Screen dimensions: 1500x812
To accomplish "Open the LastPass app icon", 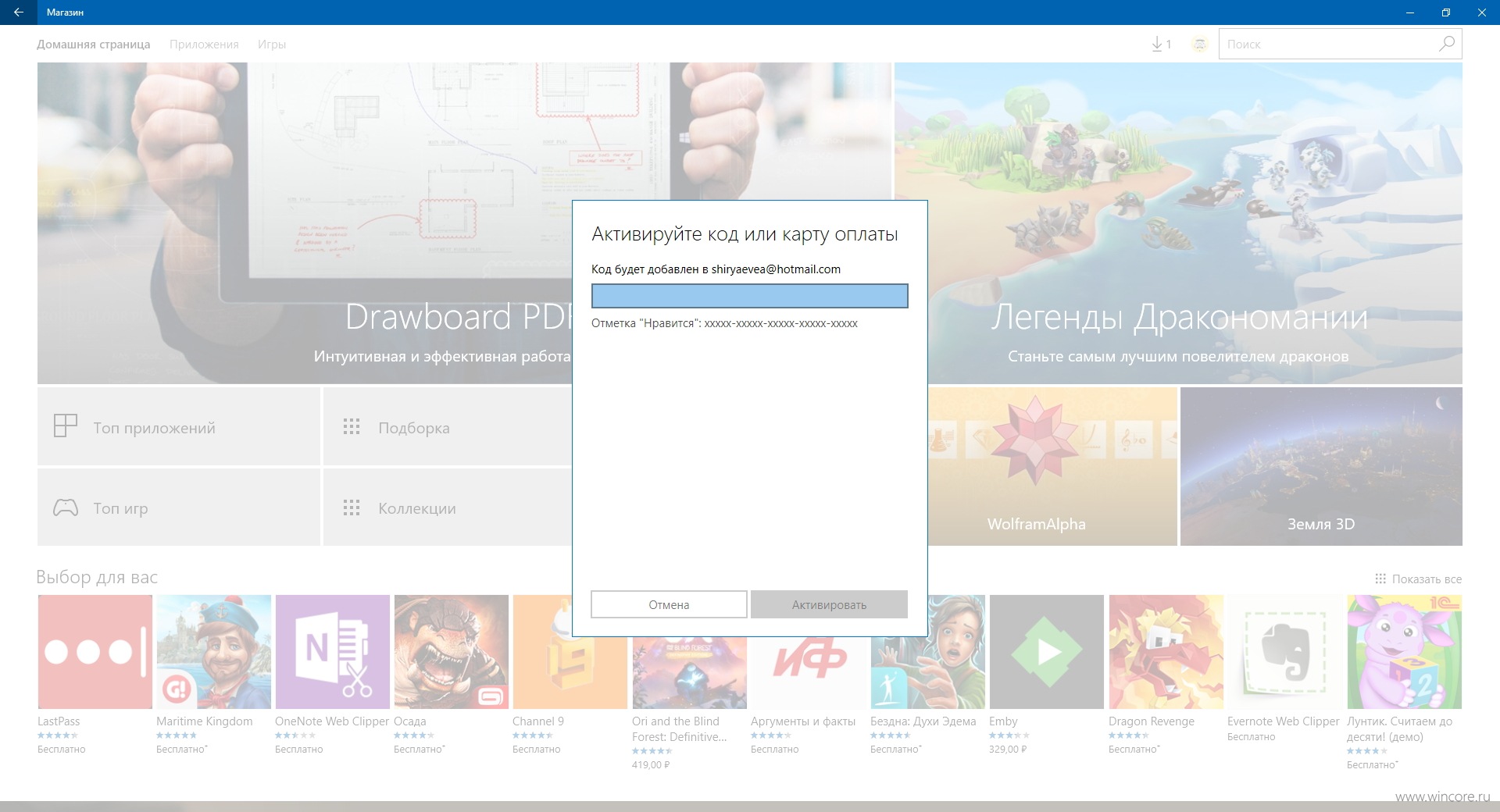I will (x=95, y=652).
